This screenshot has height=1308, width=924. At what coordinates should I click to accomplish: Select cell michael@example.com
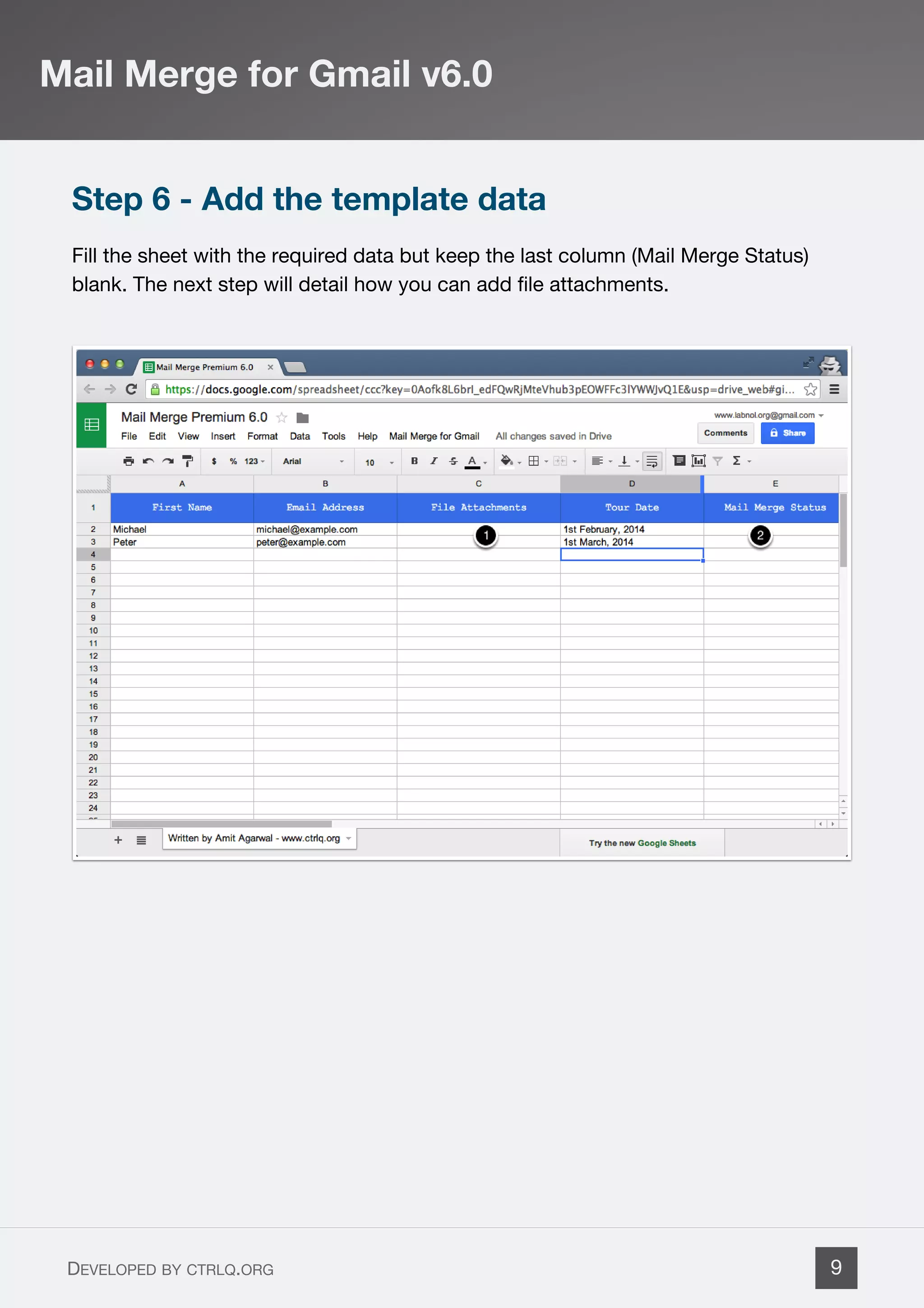coord(325,529)
